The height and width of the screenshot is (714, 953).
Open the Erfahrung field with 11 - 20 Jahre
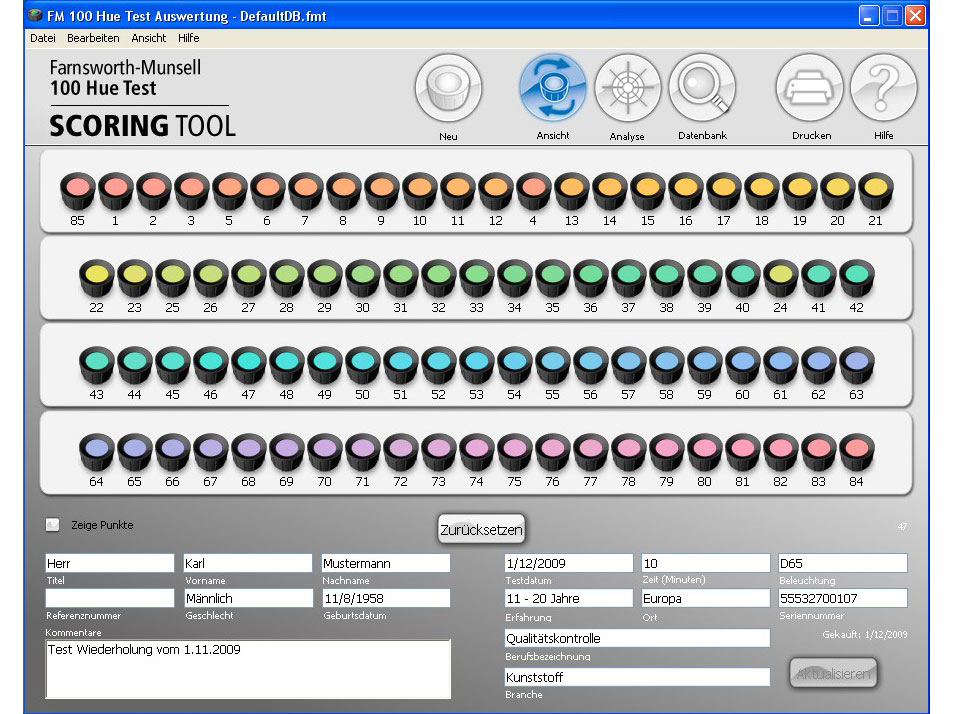(x=568, y=598)
